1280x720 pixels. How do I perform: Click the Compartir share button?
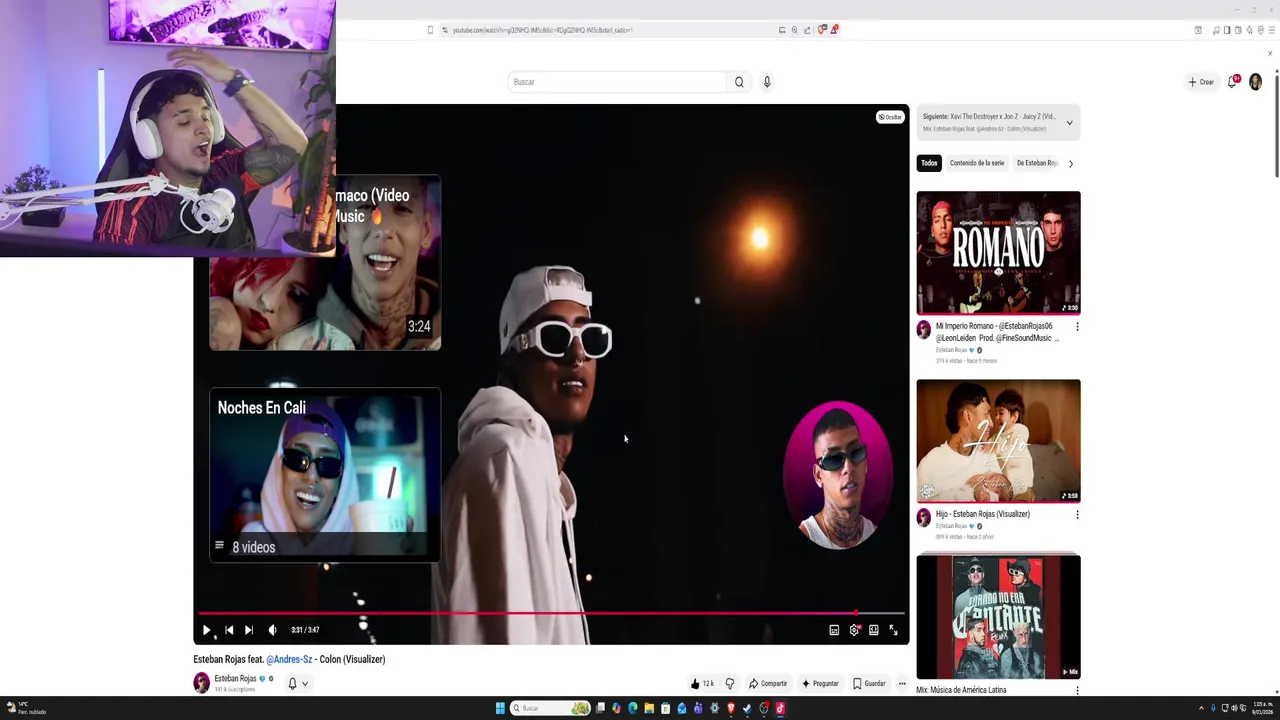[x=768, y=684]
